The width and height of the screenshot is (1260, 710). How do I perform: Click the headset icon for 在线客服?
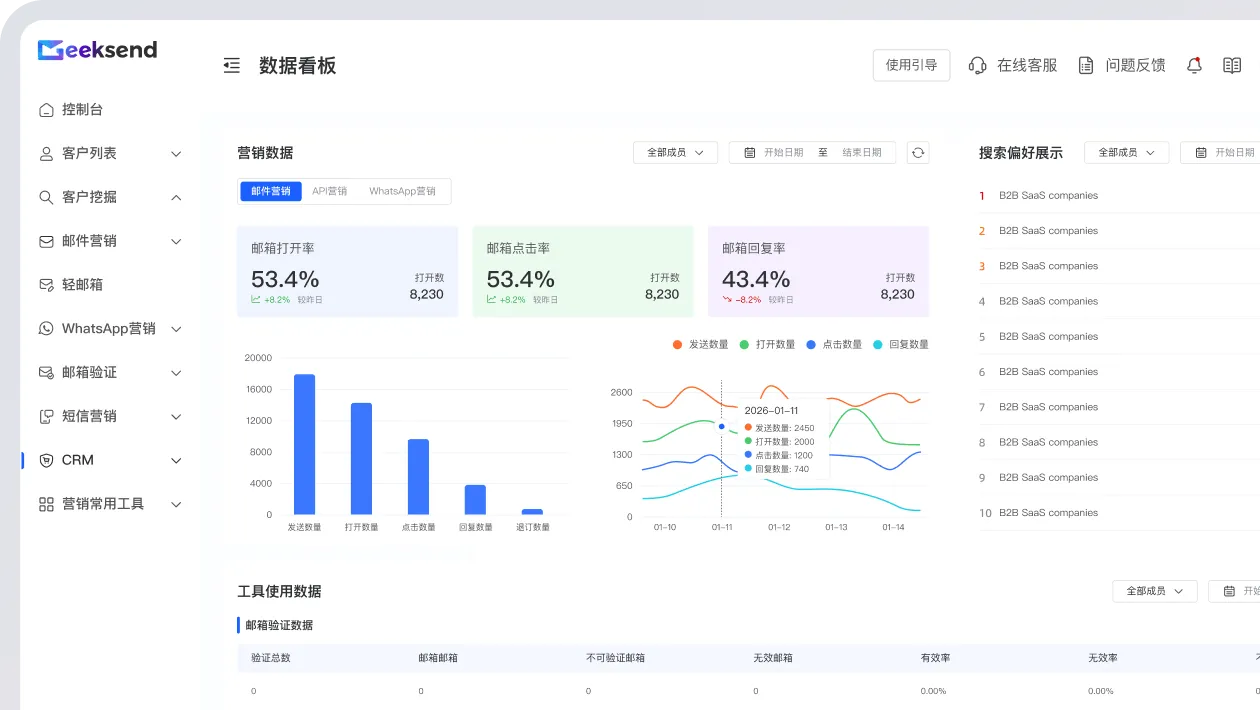(x=977, y=66)
